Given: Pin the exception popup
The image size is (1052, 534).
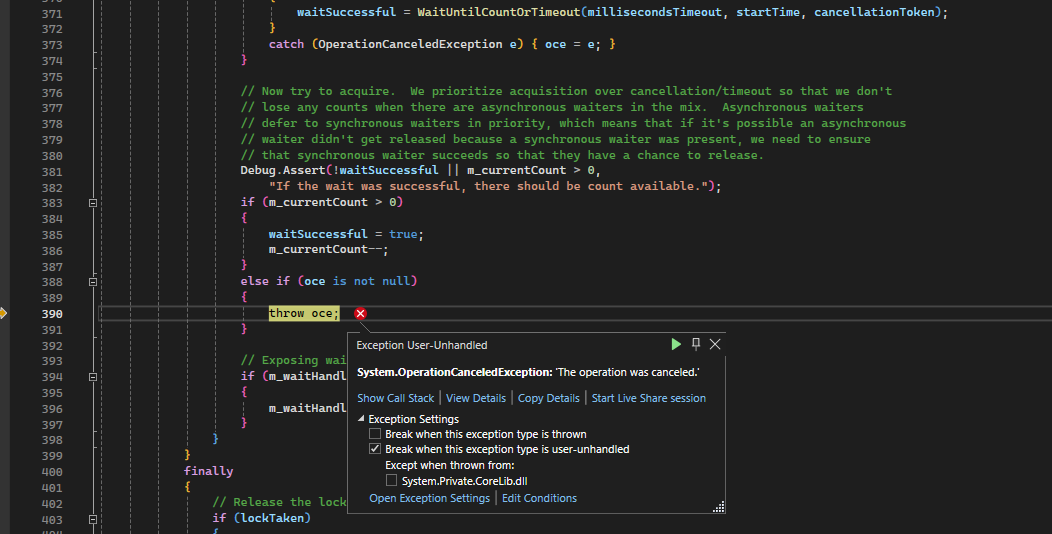Looking at the screenshot, I should 696,344.
